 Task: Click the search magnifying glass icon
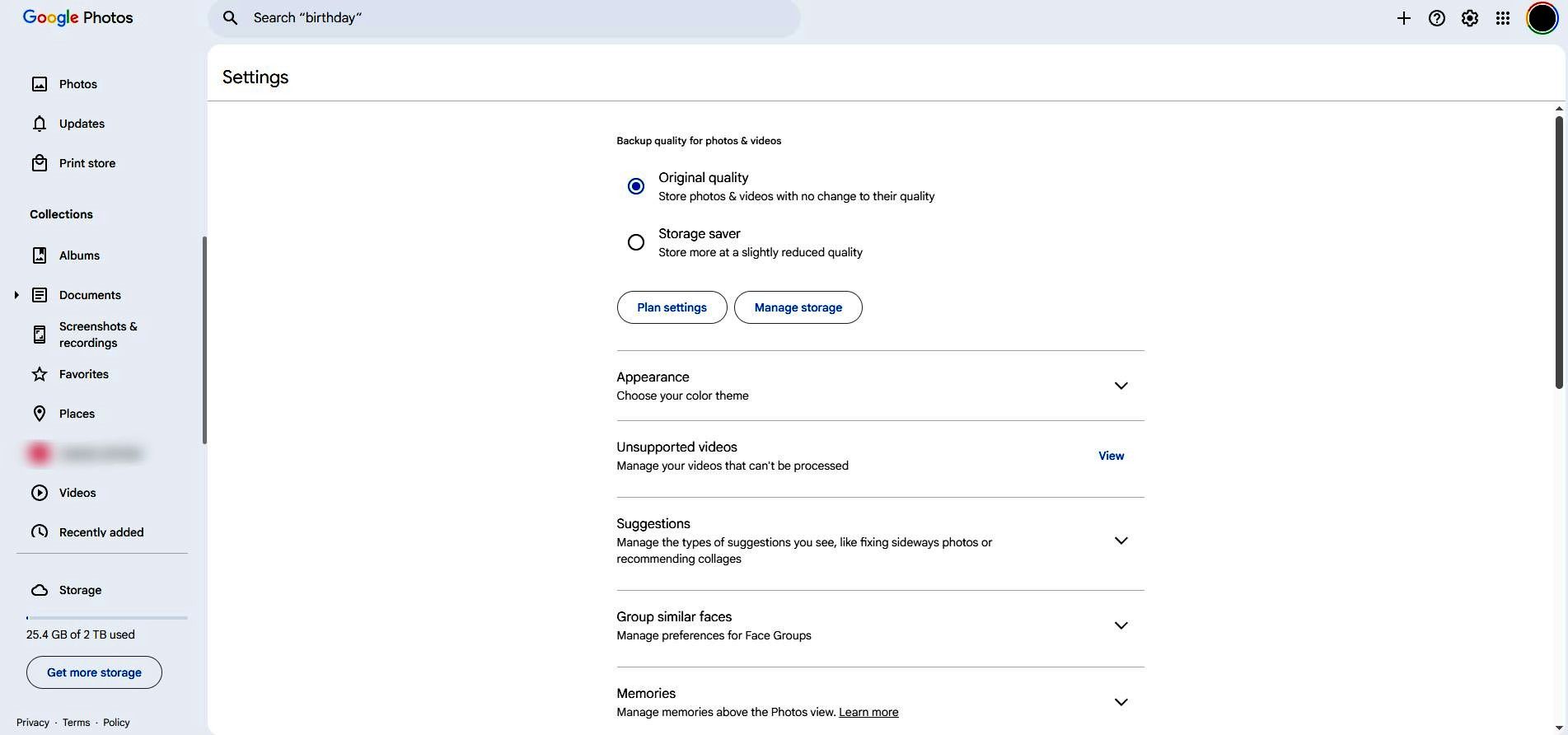click(x=231, y=18)
